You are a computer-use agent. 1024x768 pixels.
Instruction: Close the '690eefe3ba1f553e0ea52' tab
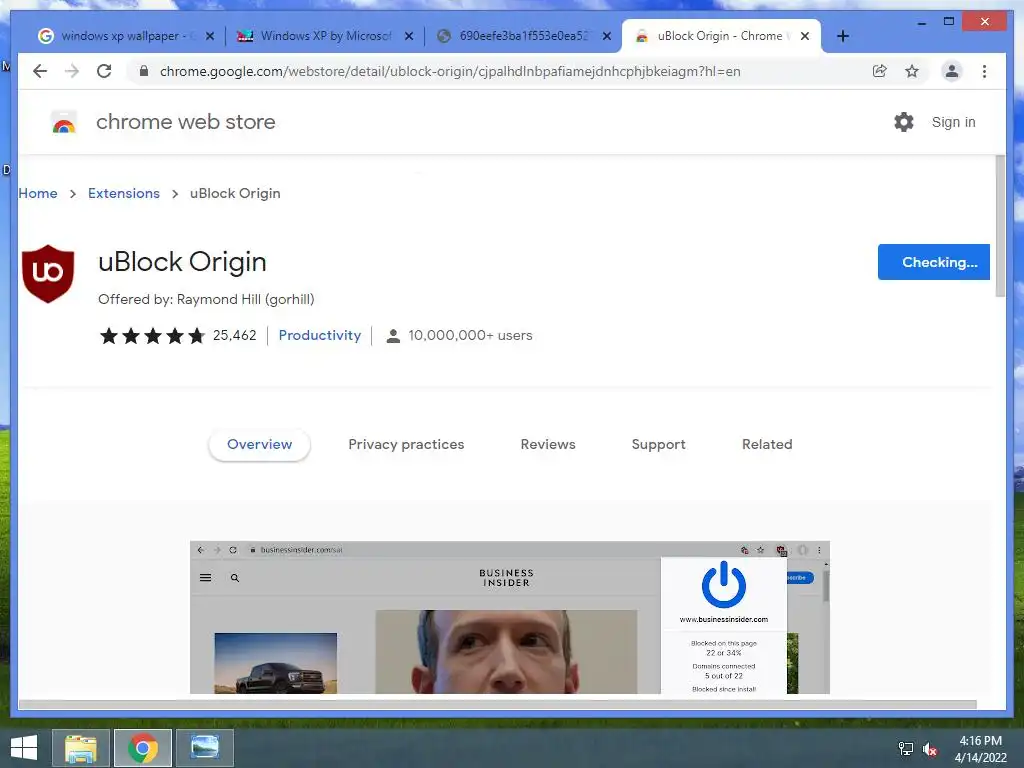[x=607, y=37]
